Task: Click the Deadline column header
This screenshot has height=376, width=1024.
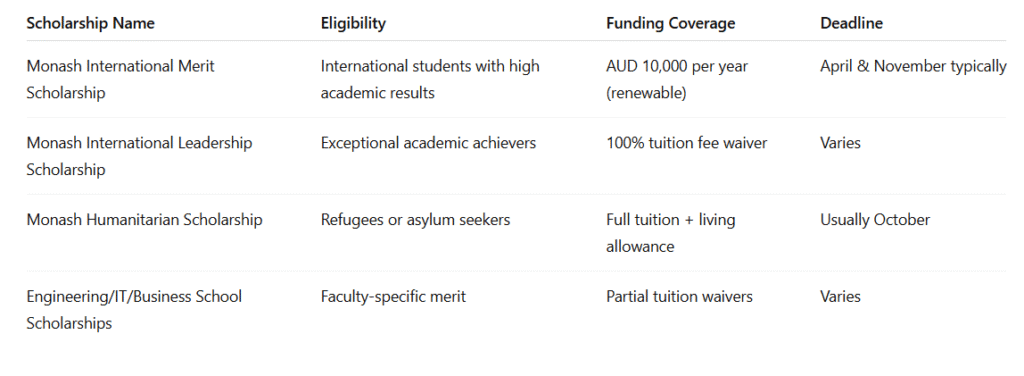Action: (x=852, y=24)
